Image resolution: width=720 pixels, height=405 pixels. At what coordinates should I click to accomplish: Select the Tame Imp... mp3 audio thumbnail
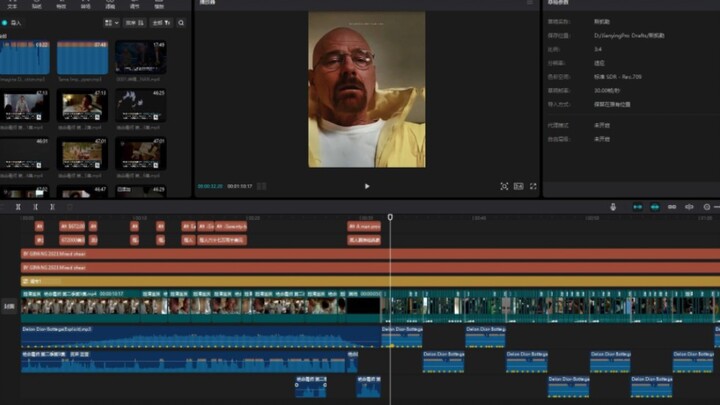coord(83,57)
